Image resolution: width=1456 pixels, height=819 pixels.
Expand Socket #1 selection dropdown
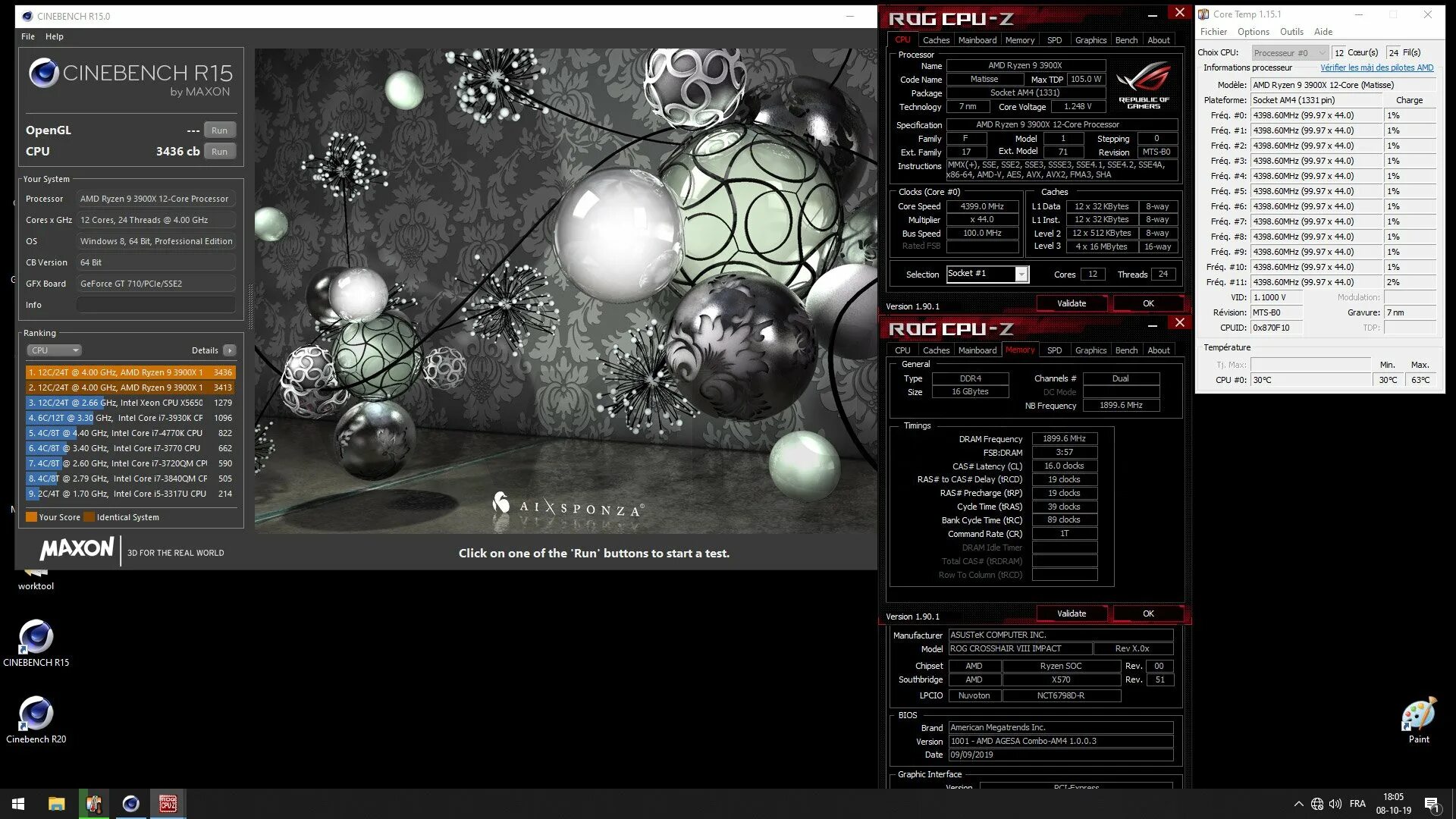click(x=1021, y=274)
